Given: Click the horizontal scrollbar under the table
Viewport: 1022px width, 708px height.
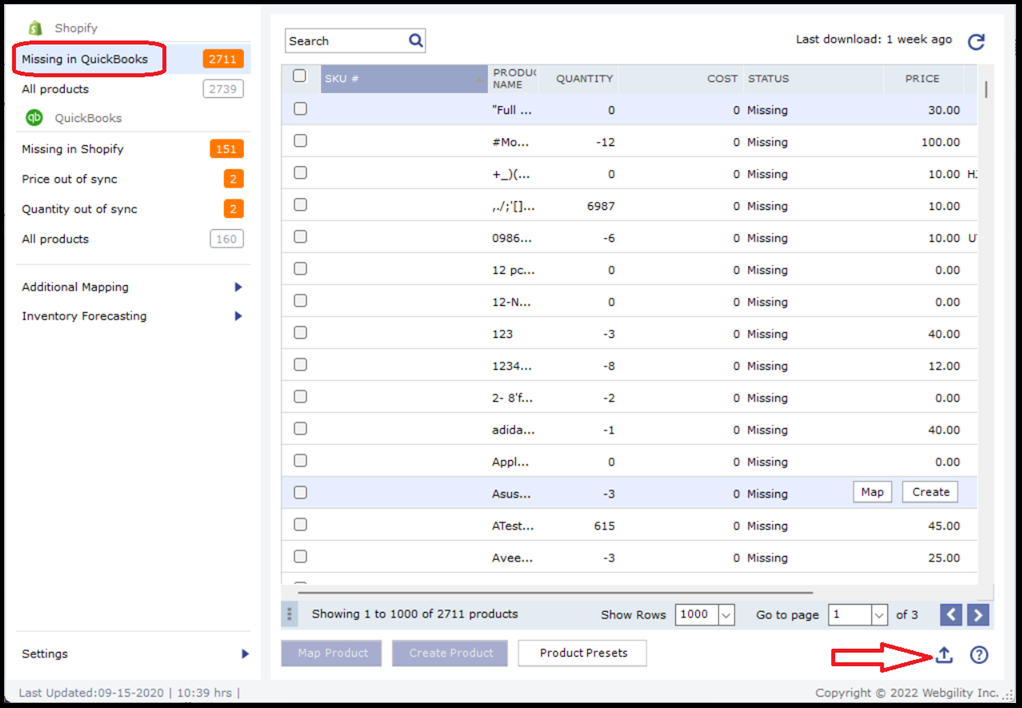Looking at the screenshot, I should coord(555,592).
